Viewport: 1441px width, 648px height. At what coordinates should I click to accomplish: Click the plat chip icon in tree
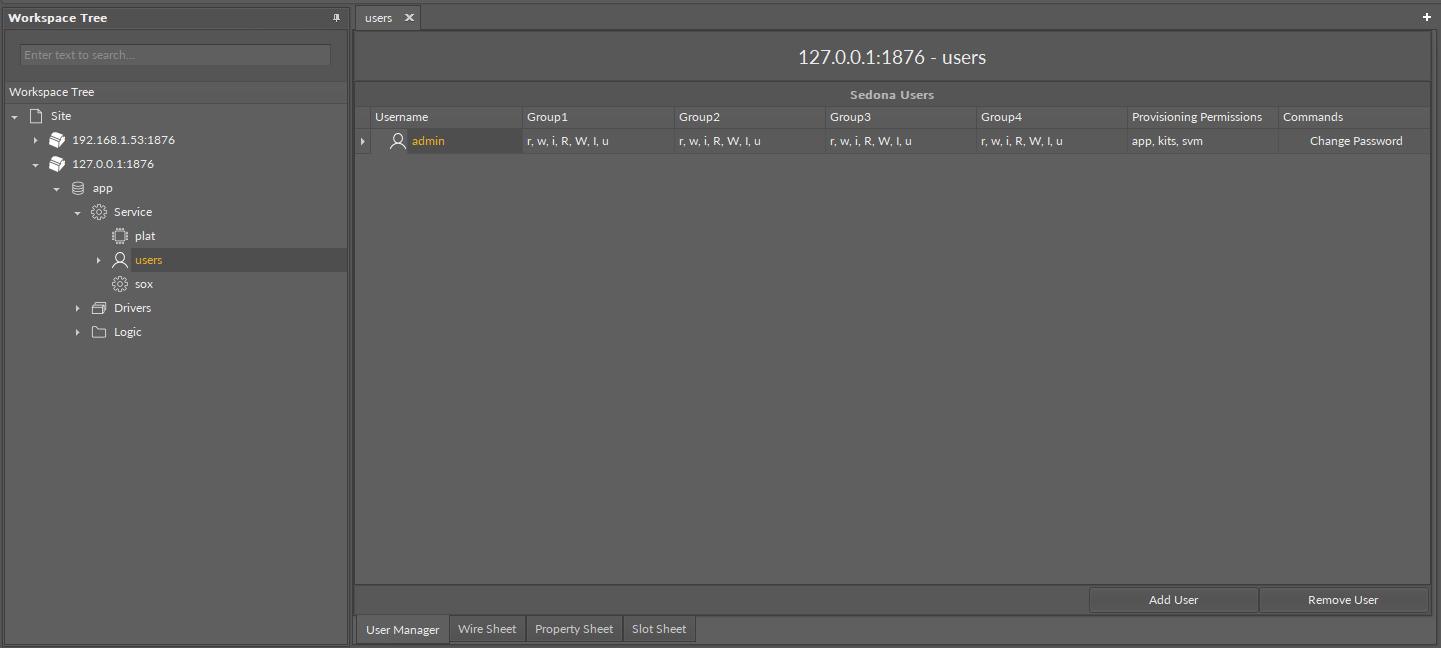(120, 236)
